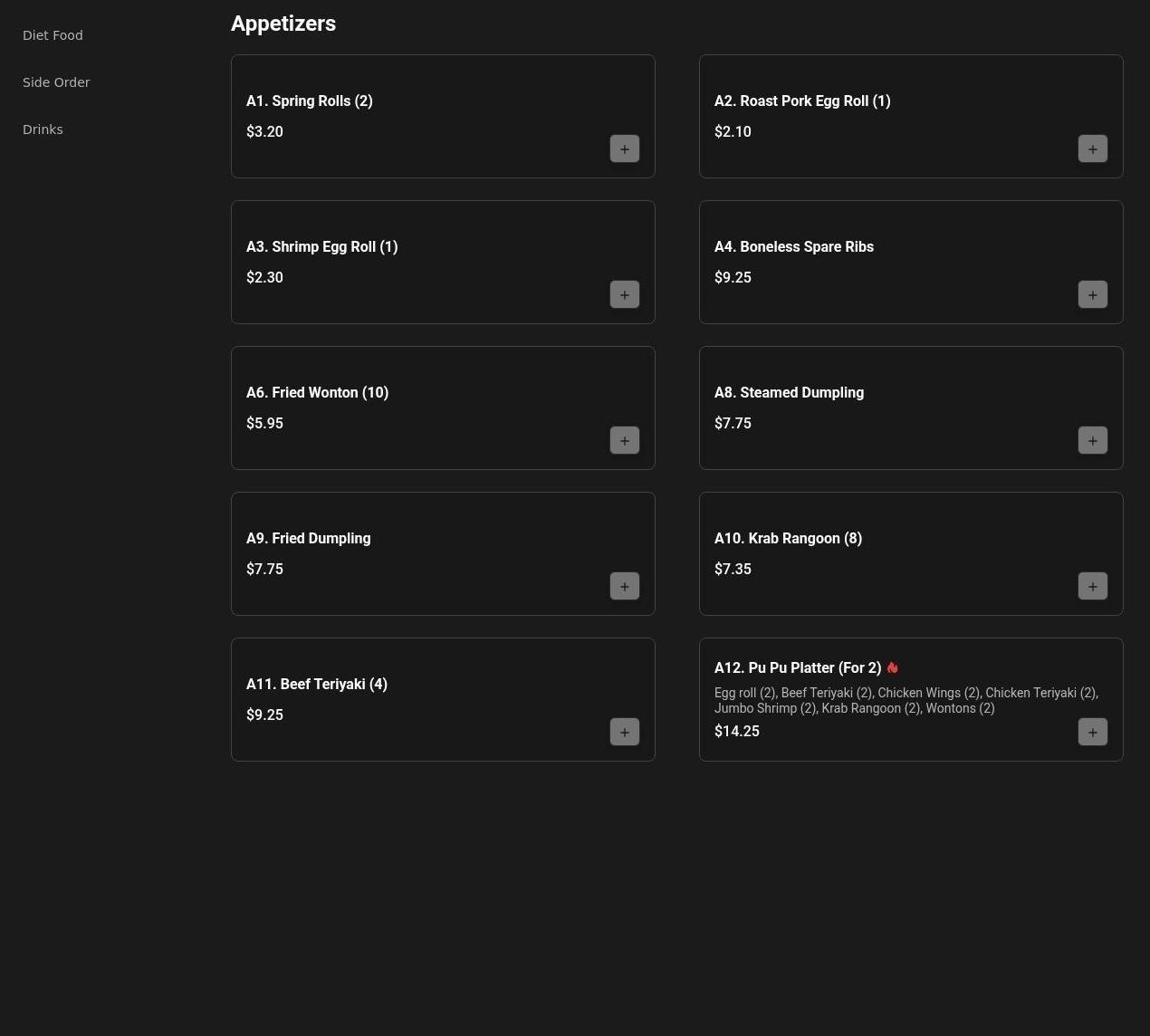Open A1. Spring Rolls item title
1150x1036 pixels.
pyautogui.click(x=310, y=101)
